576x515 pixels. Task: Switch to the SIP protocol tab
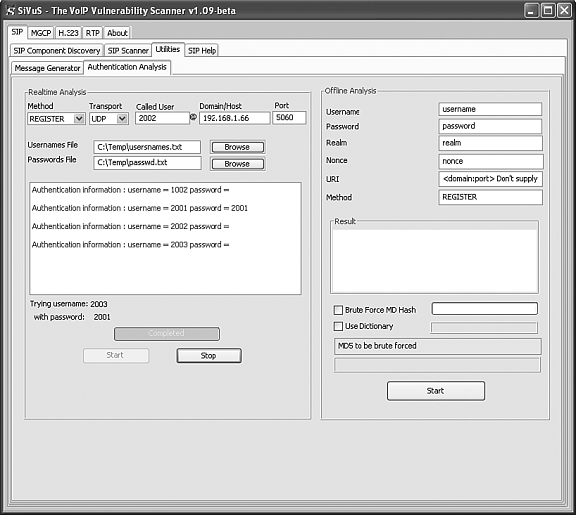(x=17, y=32)
